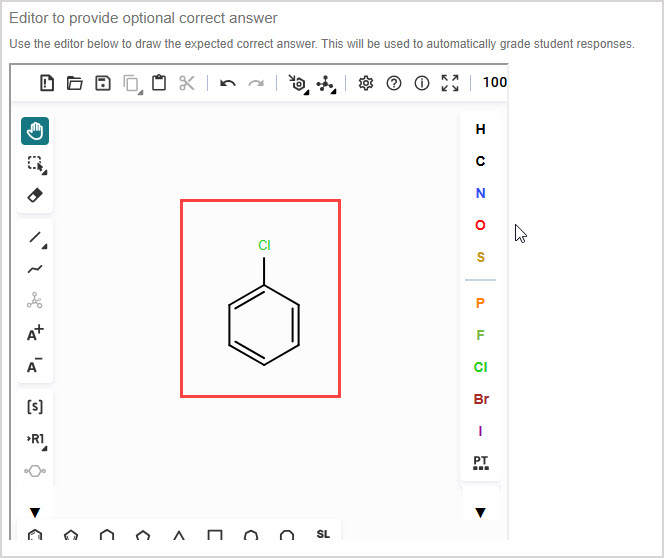Select the Nitrogen (N) atom button
Viewport: 664px width, 558px height.
[x=481, y=193]
